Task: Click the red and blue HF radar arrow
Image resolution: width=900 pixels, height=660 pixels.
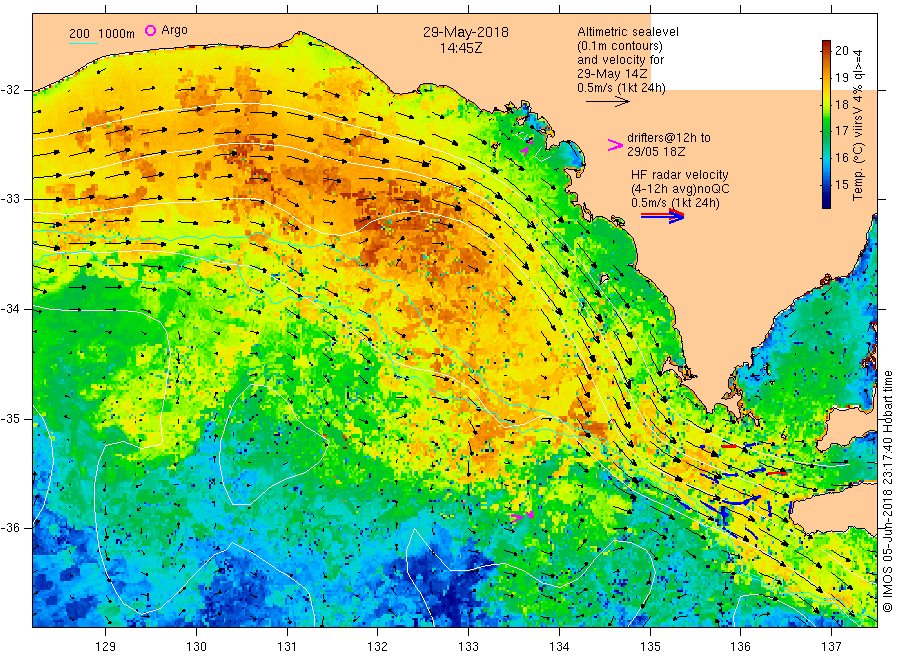Action: [x=662, y=216]
